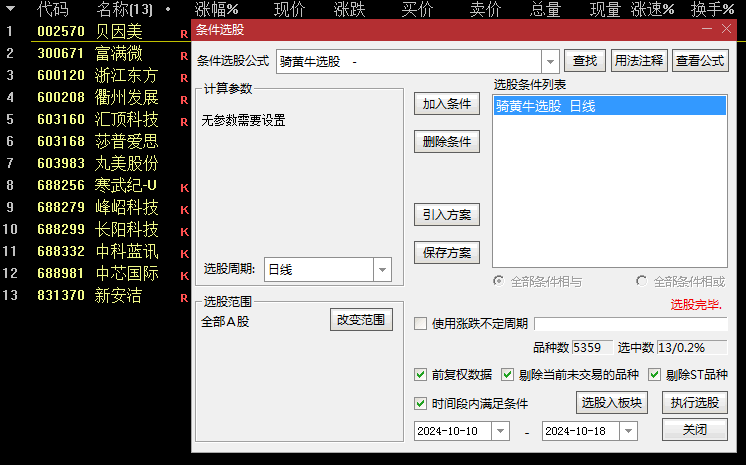Sort by 名称(13) column header
746x465 pixels.
[125, 9]
